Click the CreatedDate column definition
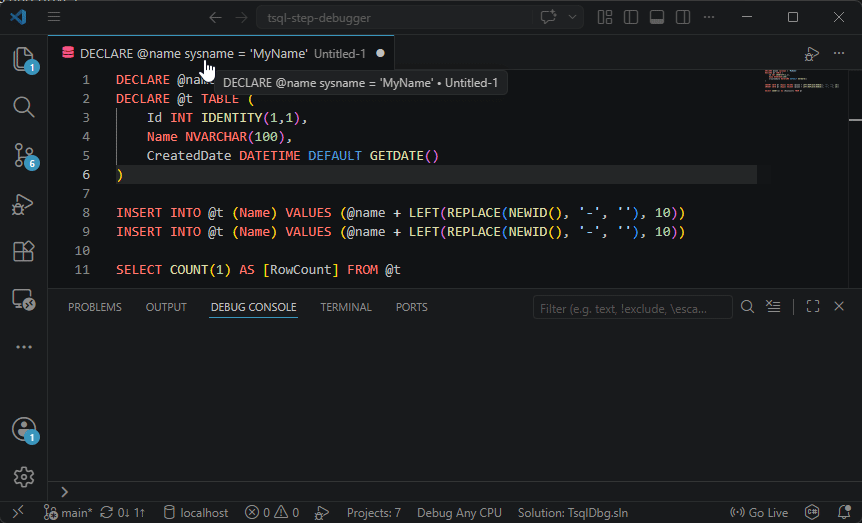 click(292, 156)
